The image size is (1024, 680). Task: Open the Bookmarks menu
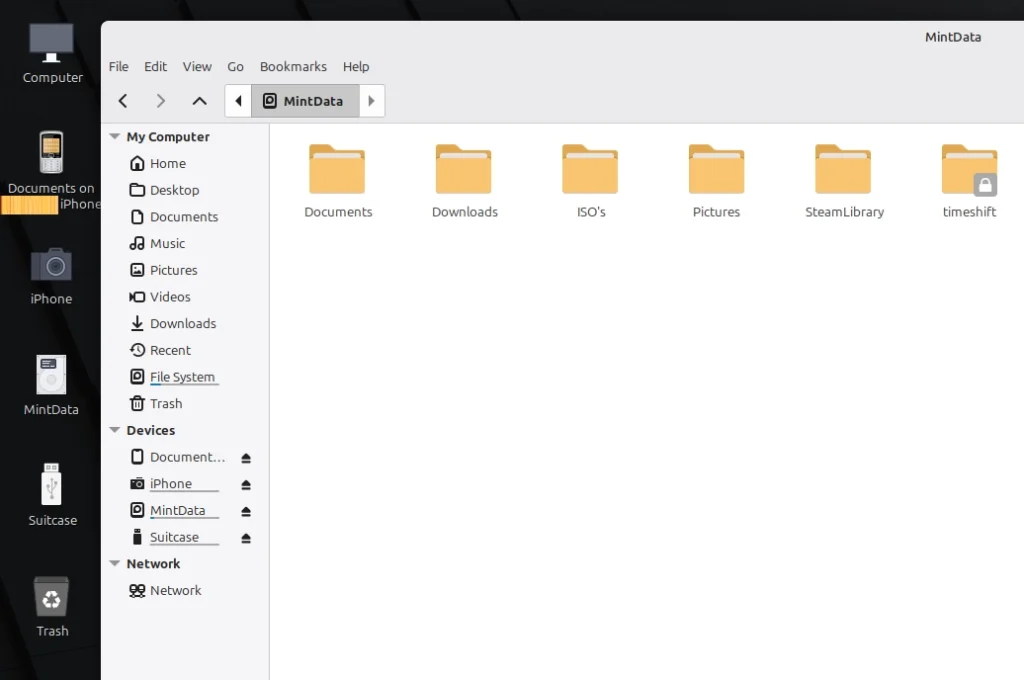click(x=292, y=66)
